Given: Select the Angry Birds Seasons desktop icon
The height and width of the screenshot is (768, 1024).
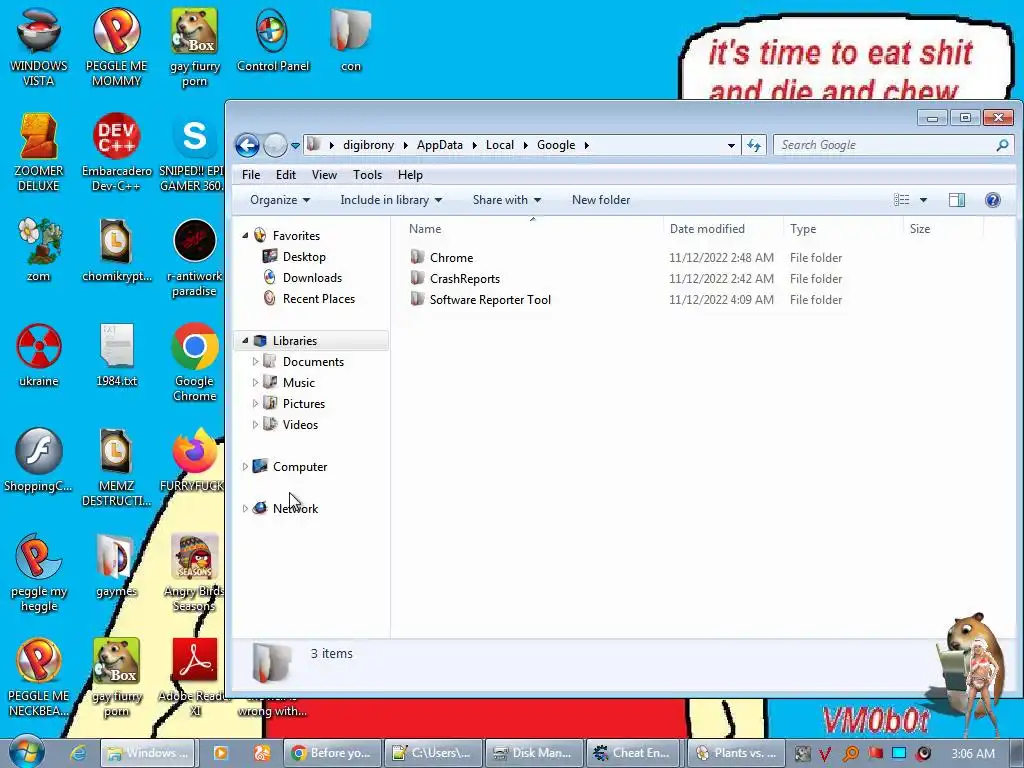Looking at the screenshot, I should [x=194, y=573].
